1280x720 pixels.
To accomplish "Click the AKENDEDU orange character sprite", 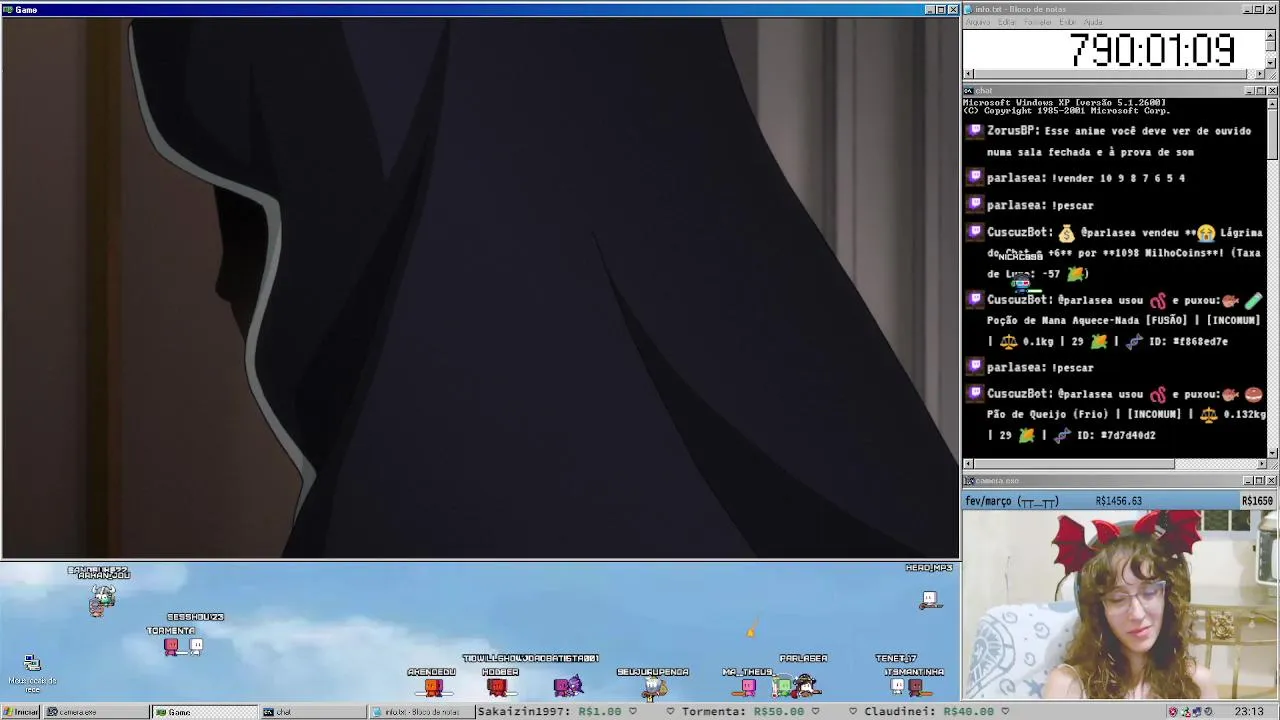I will point(433,687).
